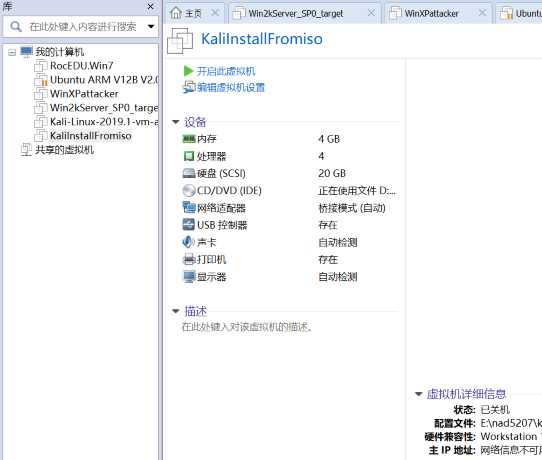Image resolution: width=542 pixels, height=460 pixels.
Task: Click the 内存 memory device label
Action: coord(207,139)
